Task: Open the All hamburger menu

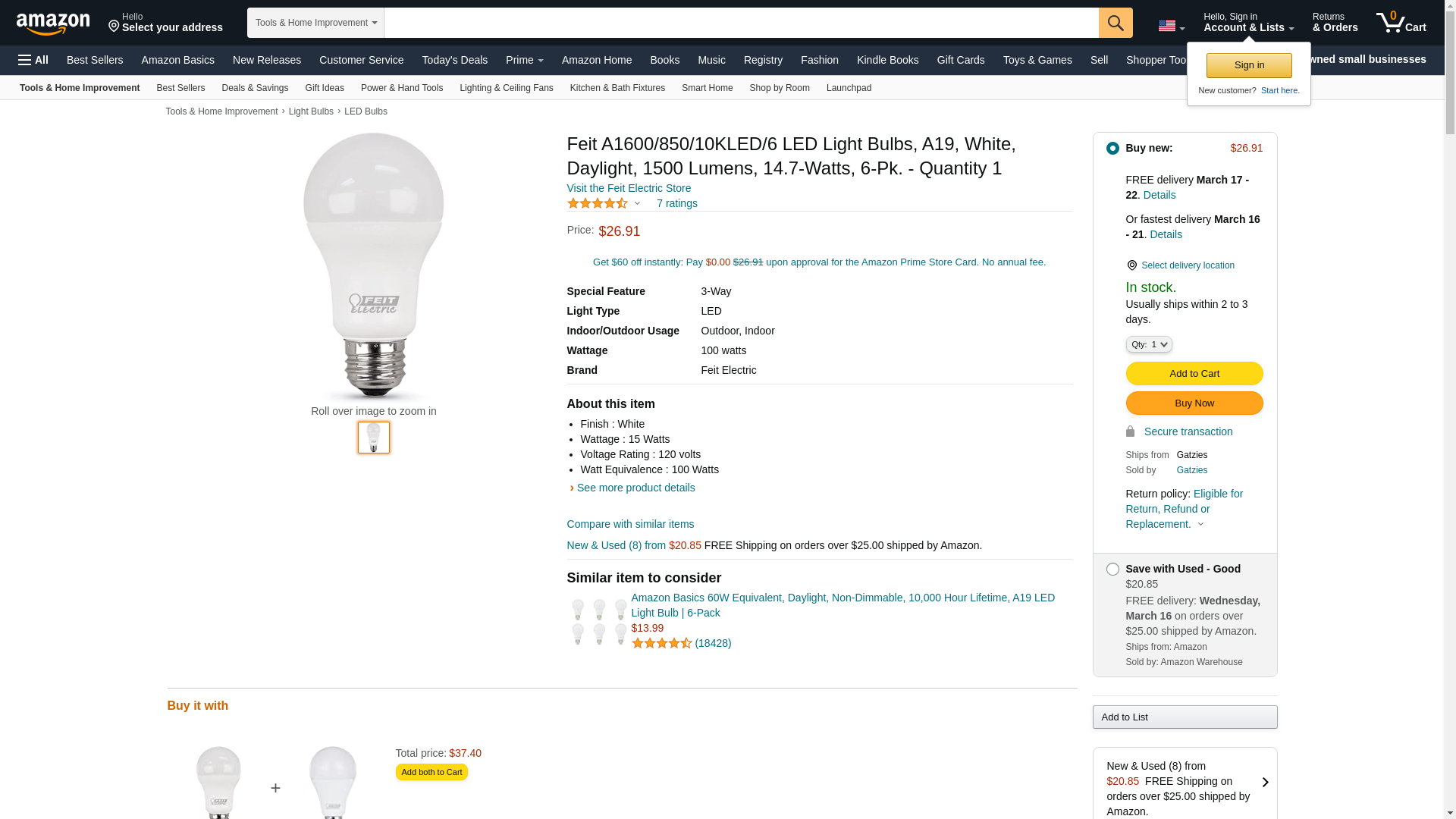Action: coord(33,60)
